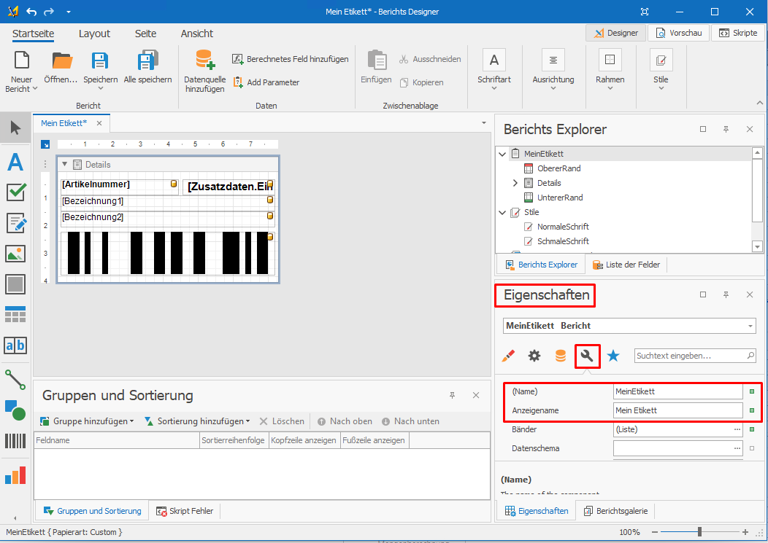Select the Picture Box tool

[15, 254]
